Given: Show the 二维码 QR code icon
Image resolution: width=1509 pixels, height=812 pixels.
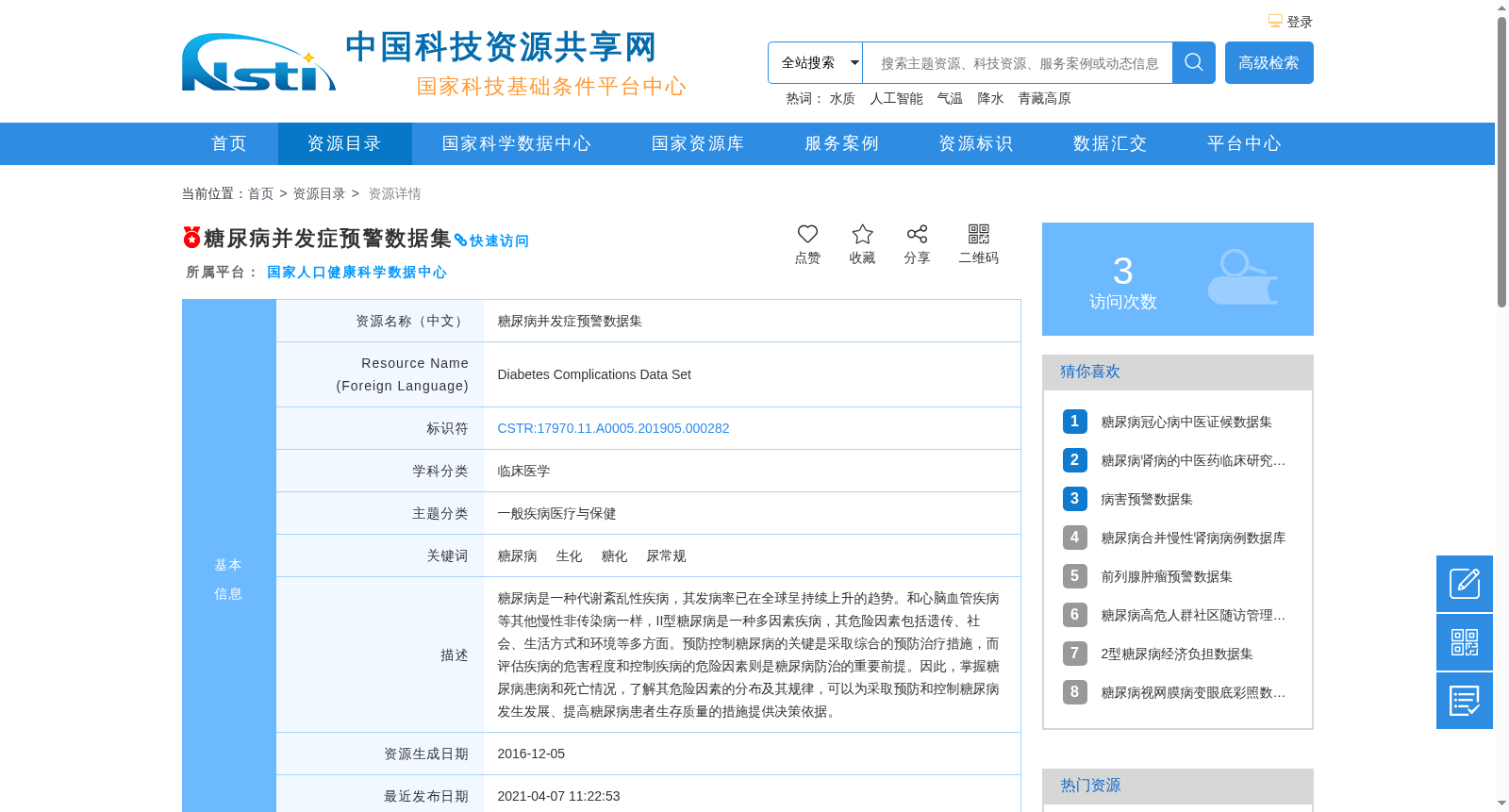Looking at the screenshot, I should pyautogui.click(x=979, y=234).
